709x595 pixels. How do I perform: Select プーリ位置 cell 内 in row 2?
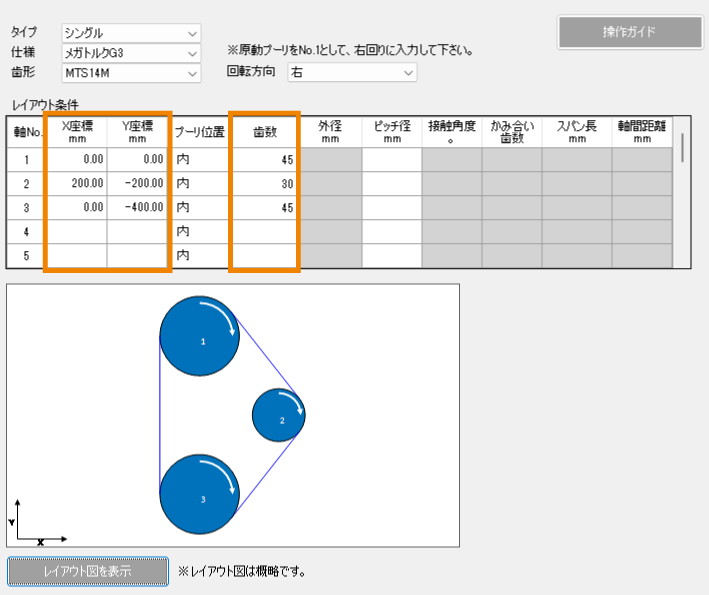(x=200, y=183)
